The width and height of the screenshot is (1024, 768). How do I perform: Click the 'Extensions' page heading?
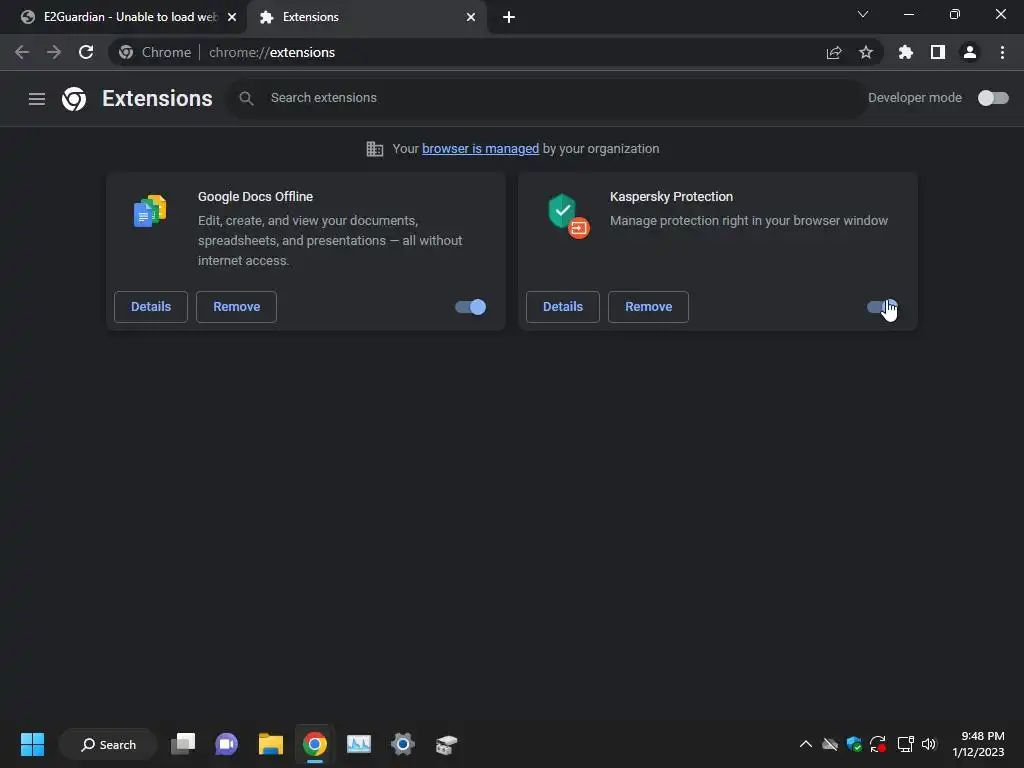(x=157, y=99)
